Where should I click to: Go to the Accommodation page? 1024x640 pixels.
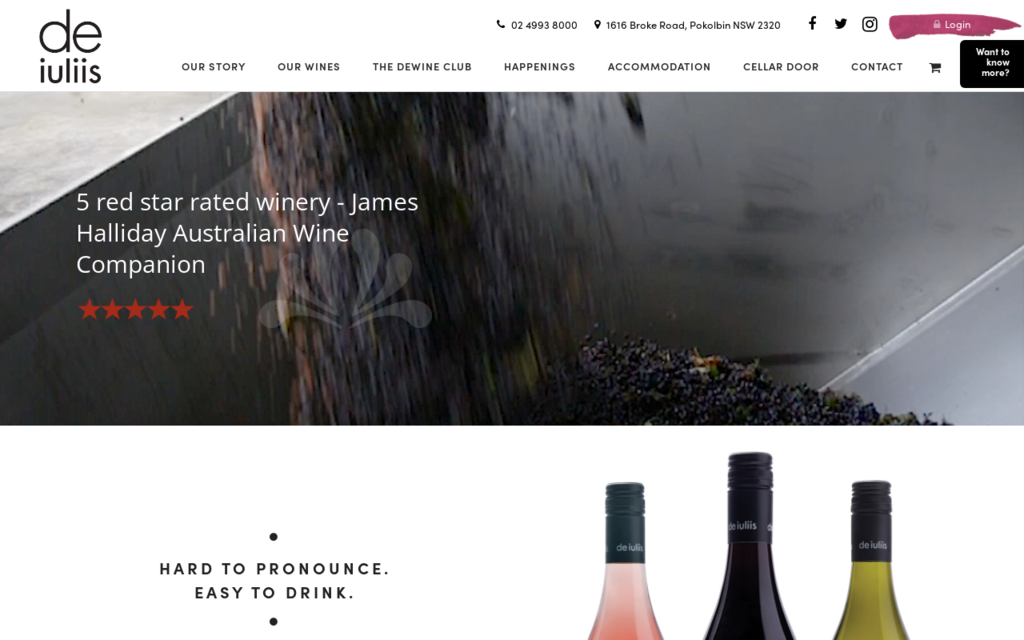[659, 67]
